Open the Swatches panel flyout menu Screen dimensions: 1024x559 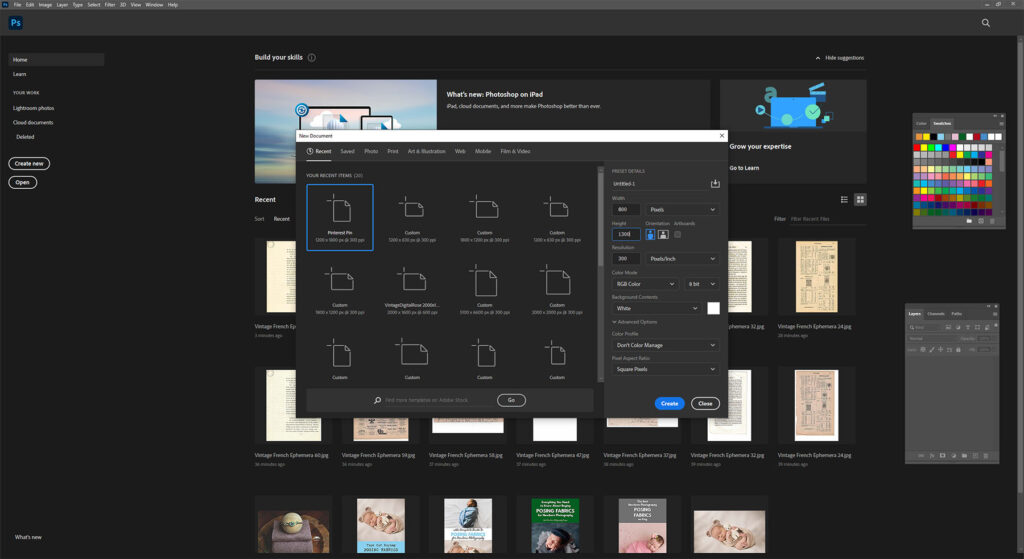tap(1002, 123)
